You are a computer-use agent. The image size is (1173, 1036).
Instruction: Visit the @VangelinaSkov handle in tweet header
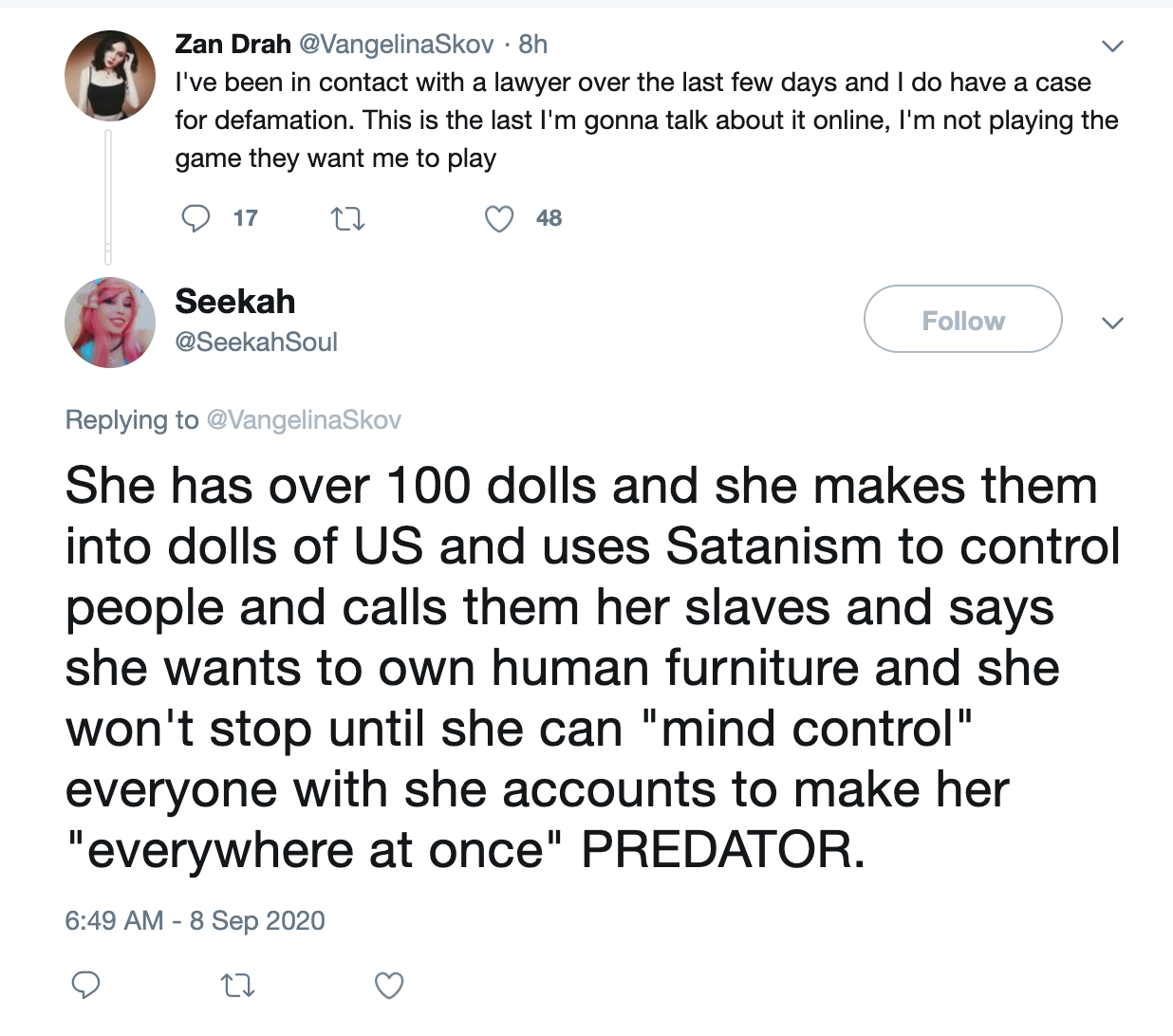tap(397, 44)
